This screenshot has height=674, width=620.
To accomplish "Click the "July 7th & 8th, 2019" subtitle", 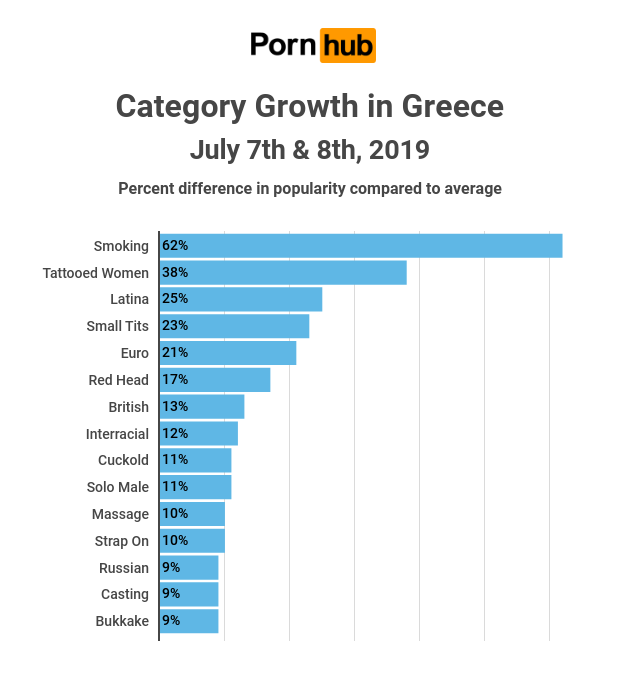I will tap(310, 150).
